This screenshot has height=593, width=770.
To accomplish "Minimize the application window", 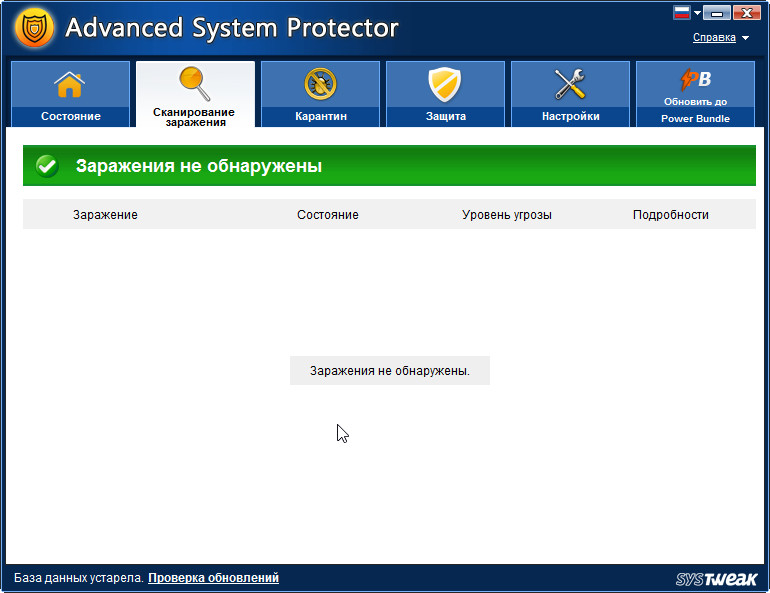I will (x=717, y=12).
